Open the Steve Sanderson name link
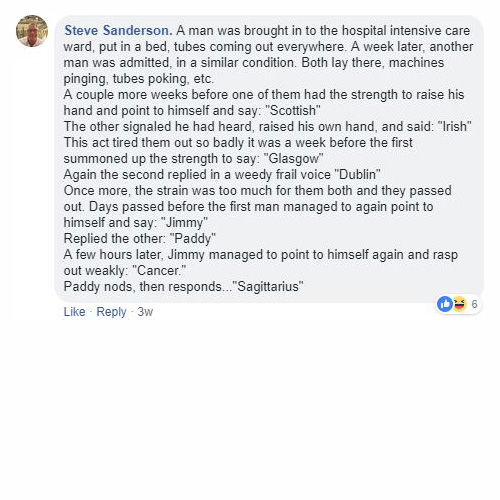The height and width of the screenshot is (500, 500). click(x=118, y=30)
